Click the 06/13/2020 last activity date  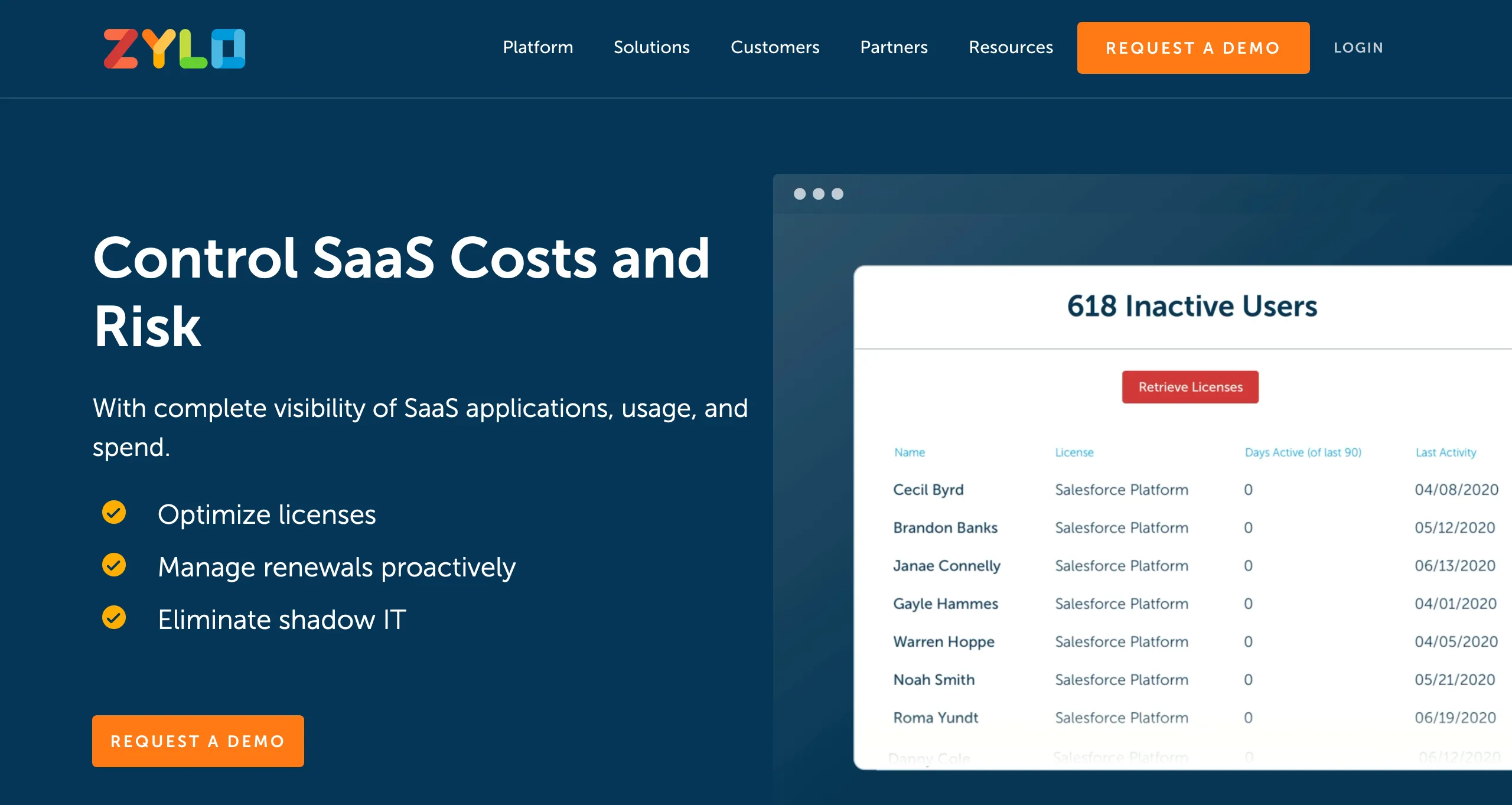click(x=1455, y=566)
